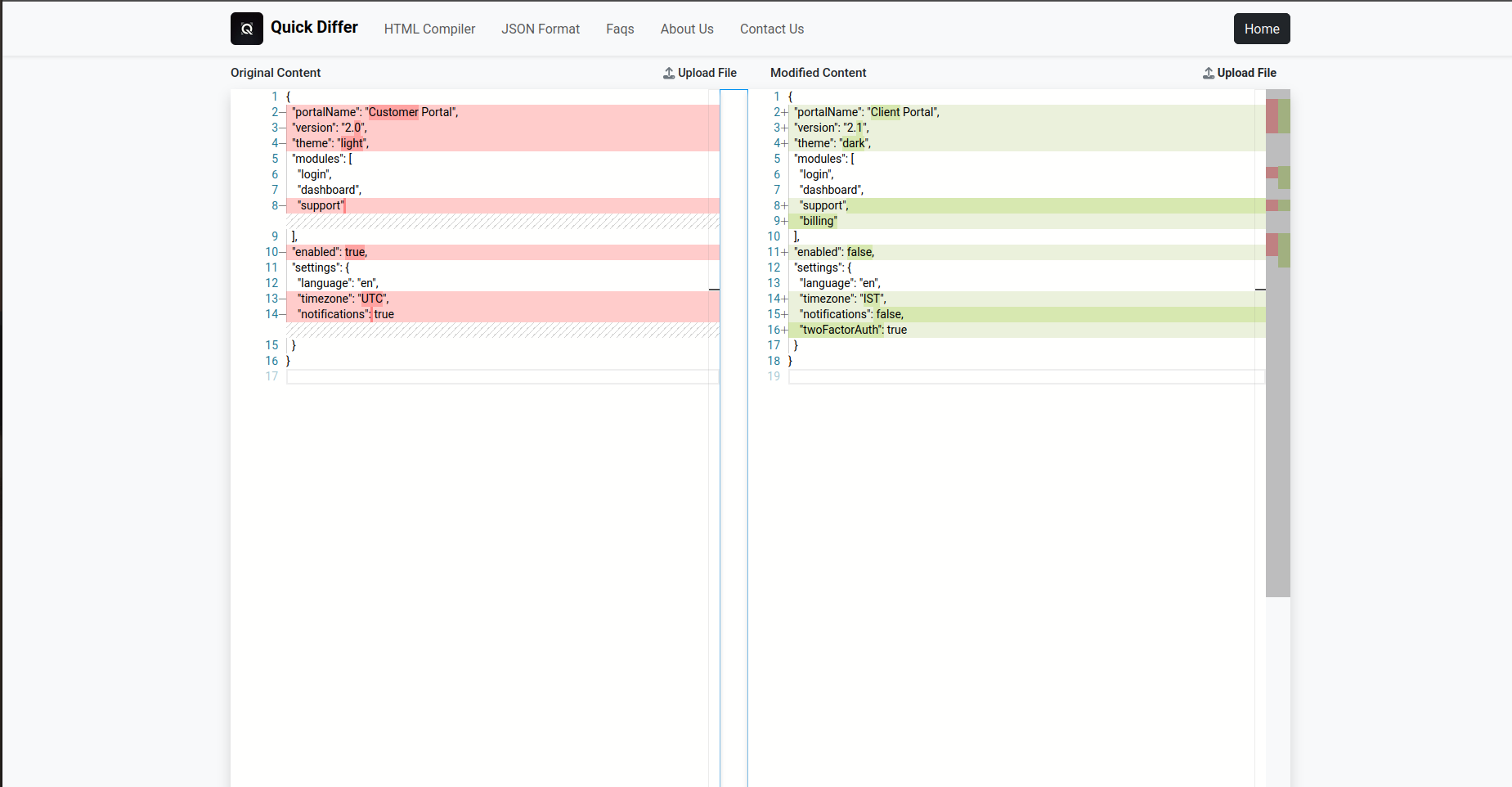Open the Contact Us page
This screenshot has height=787, width=1512.
[772, 29]
